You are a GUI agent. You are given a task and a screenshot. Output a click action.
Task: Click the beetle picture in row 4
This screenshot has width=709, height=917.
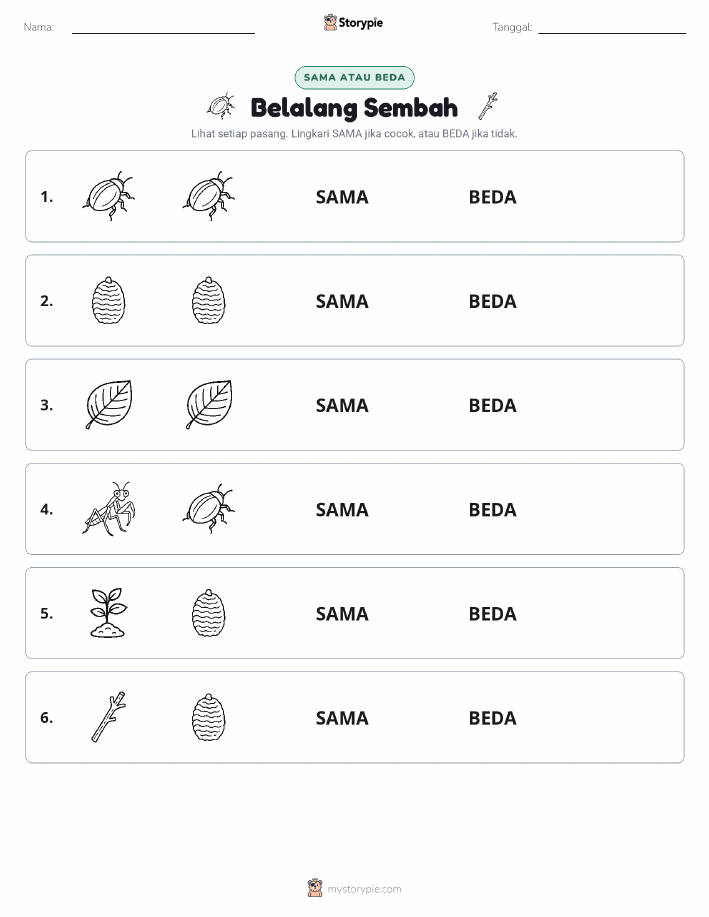(x=209, y=509)
